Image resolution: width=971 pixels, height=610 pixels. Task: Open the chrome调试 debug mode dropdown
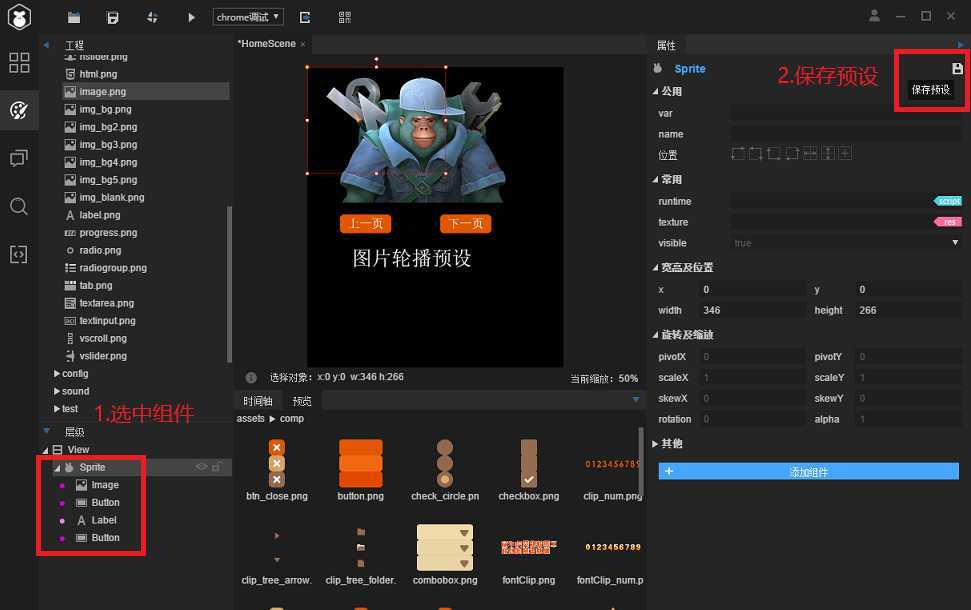click(248, 17)
